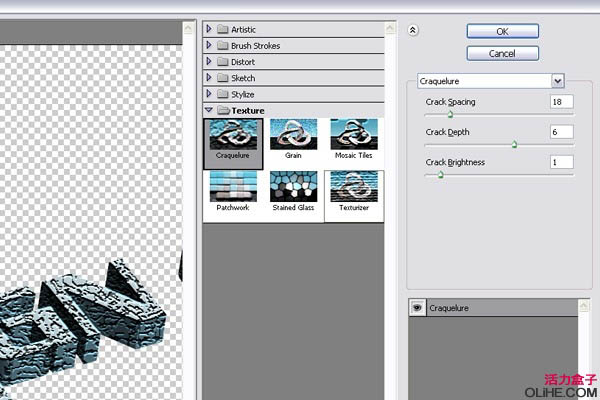Click the Crack Spacing value field
The image size is (600, 400).
coord(560,101)
